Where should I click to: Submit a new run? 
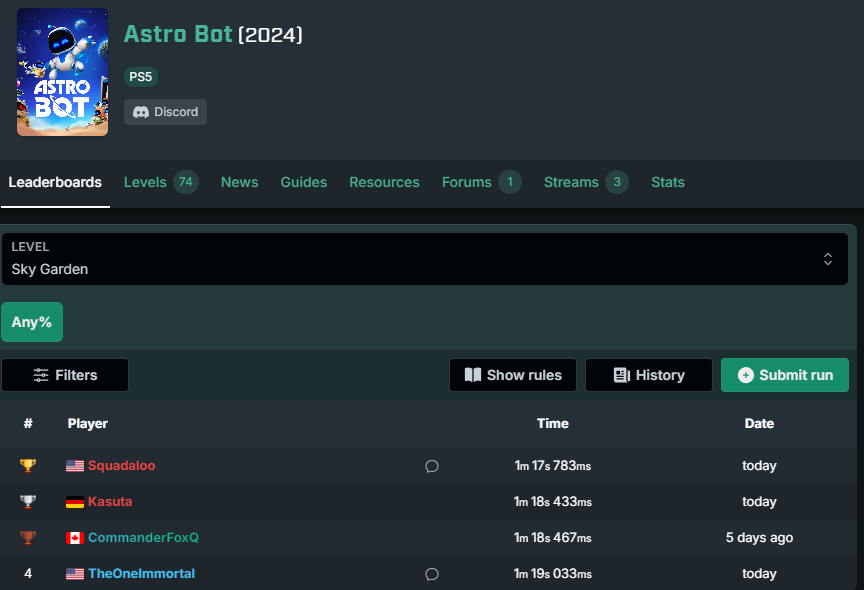pyautogui.click(x=785, y=375)
